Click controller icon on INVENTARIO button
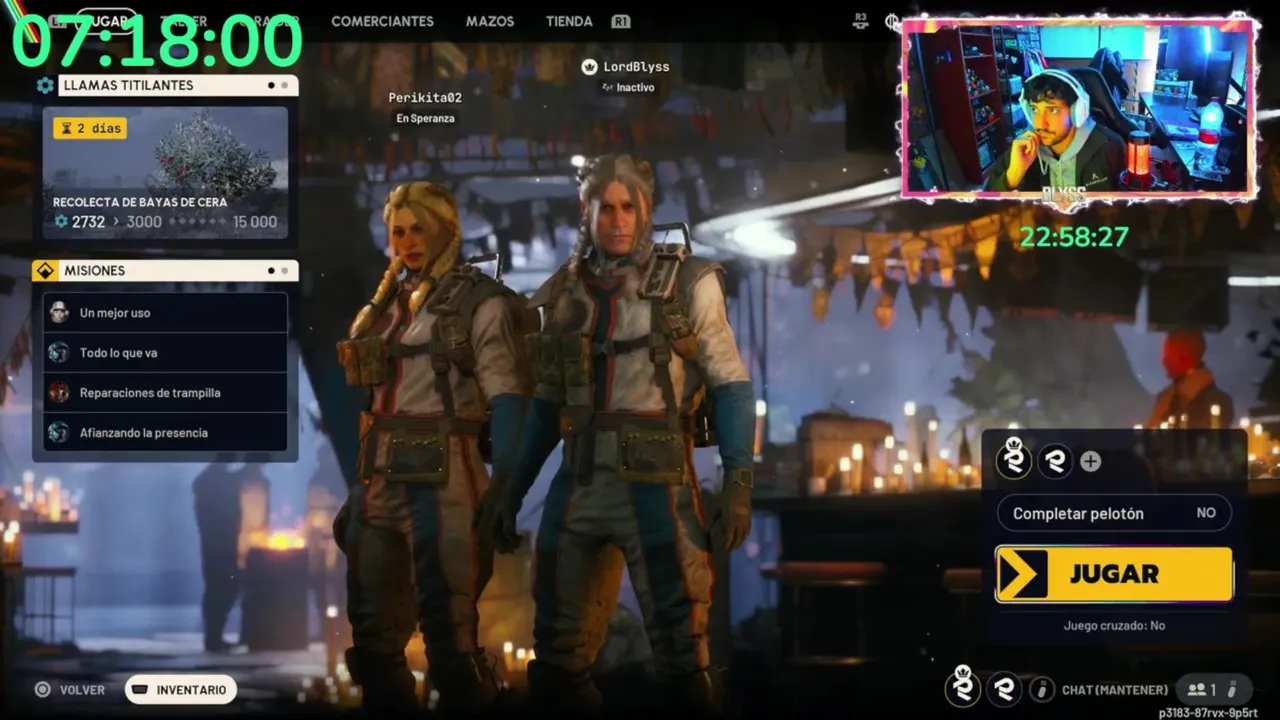1280x720 pixels. pyautogui.click(x=140, y=690)
